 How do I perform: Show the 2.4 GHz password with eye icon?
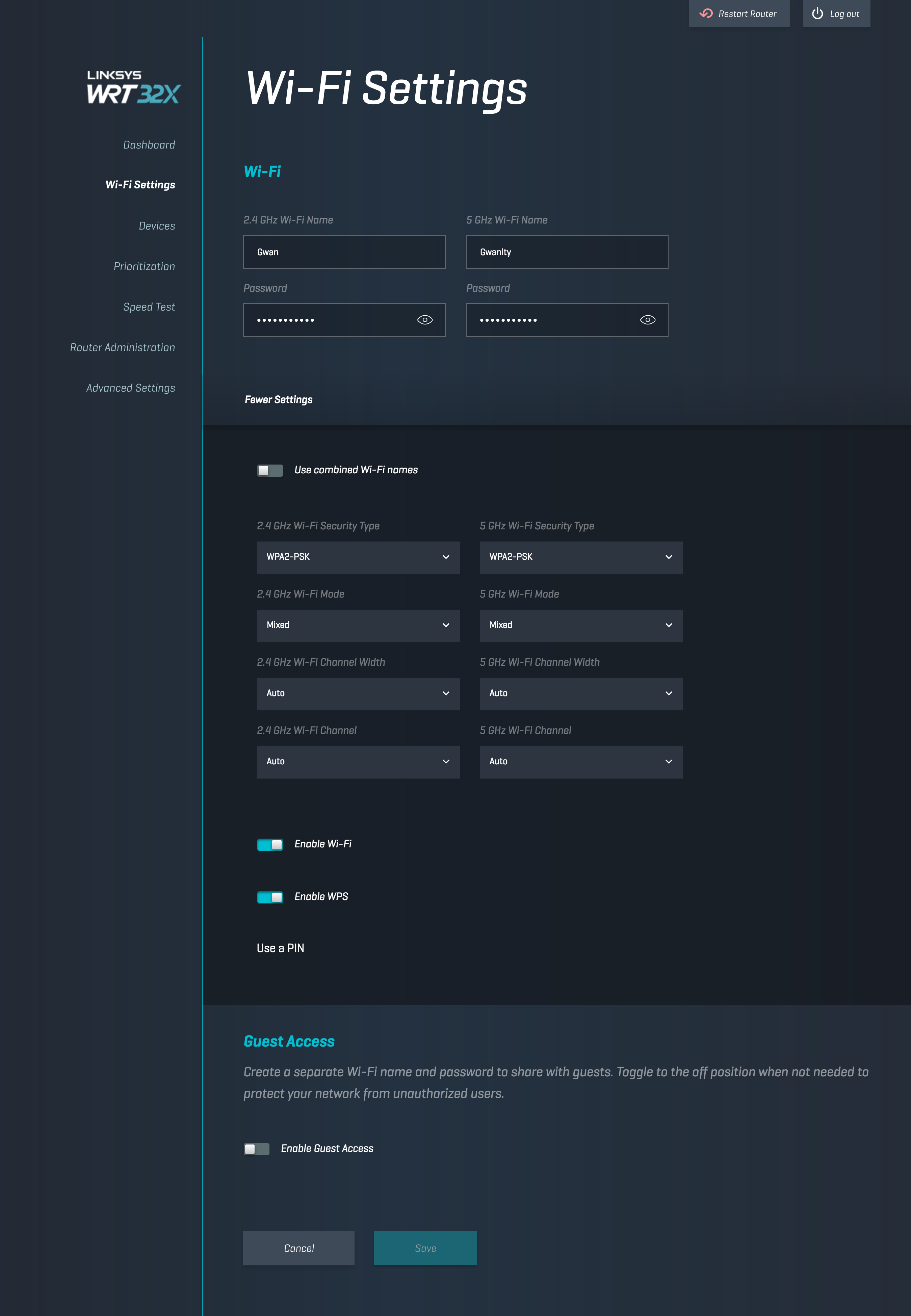click(x=425, y=320)
